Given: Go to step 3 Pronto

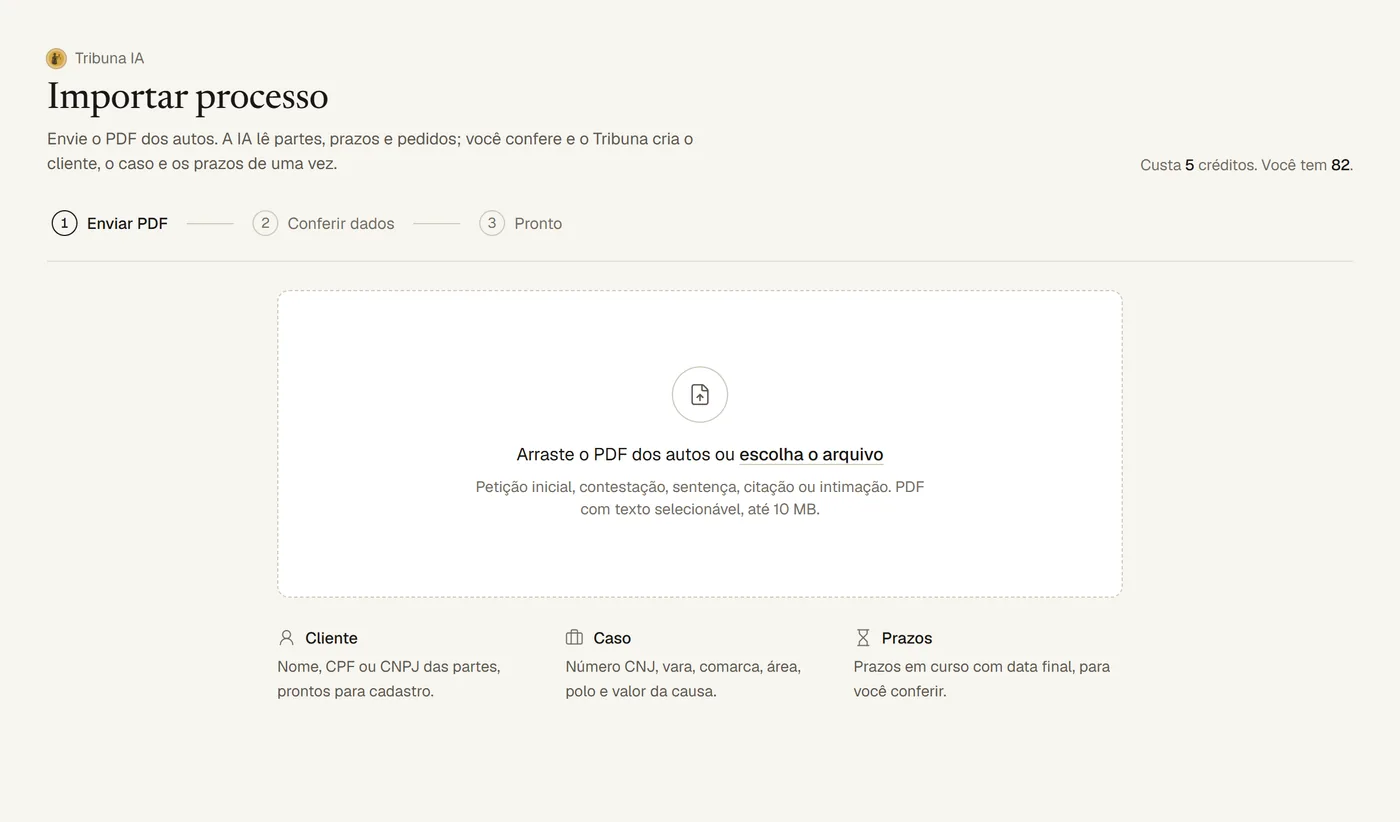Looking at the screenshot, I should (x=520, y=223).
